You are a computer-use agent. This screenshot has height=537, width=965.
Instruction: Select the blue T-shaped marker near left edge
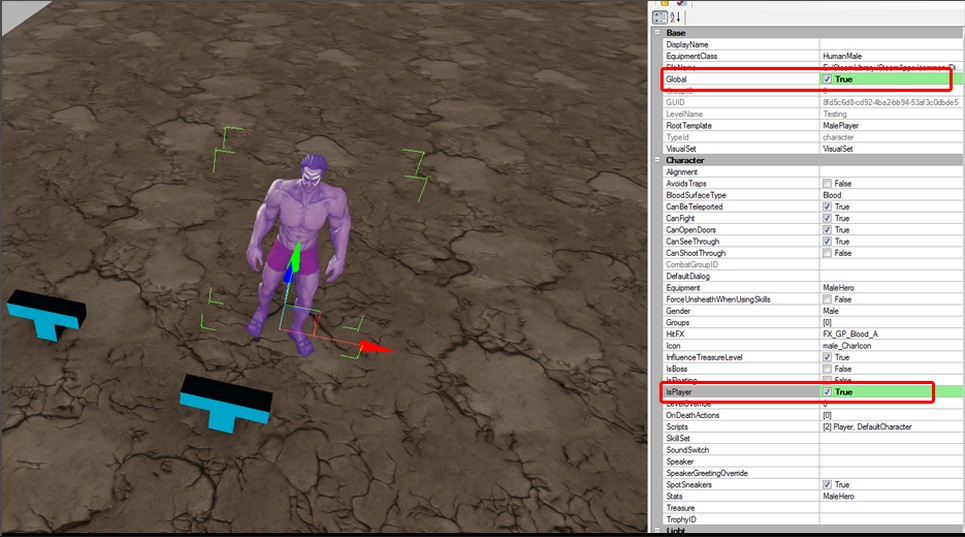pyautogui.click(x=47, y=314)
